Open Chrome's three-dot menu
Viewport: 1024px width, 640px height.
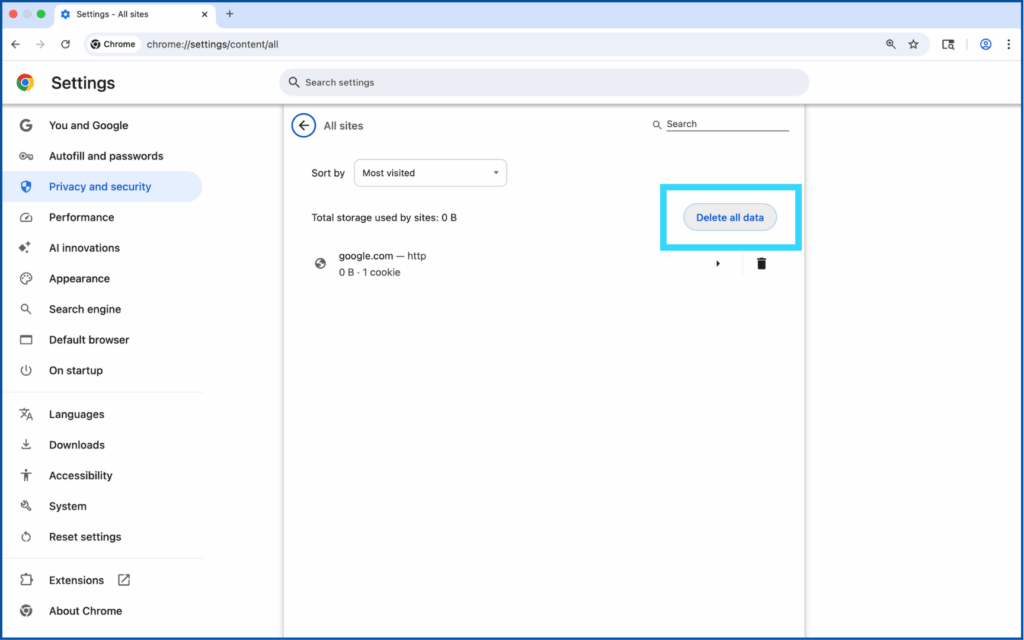[x=1008, y=44]
